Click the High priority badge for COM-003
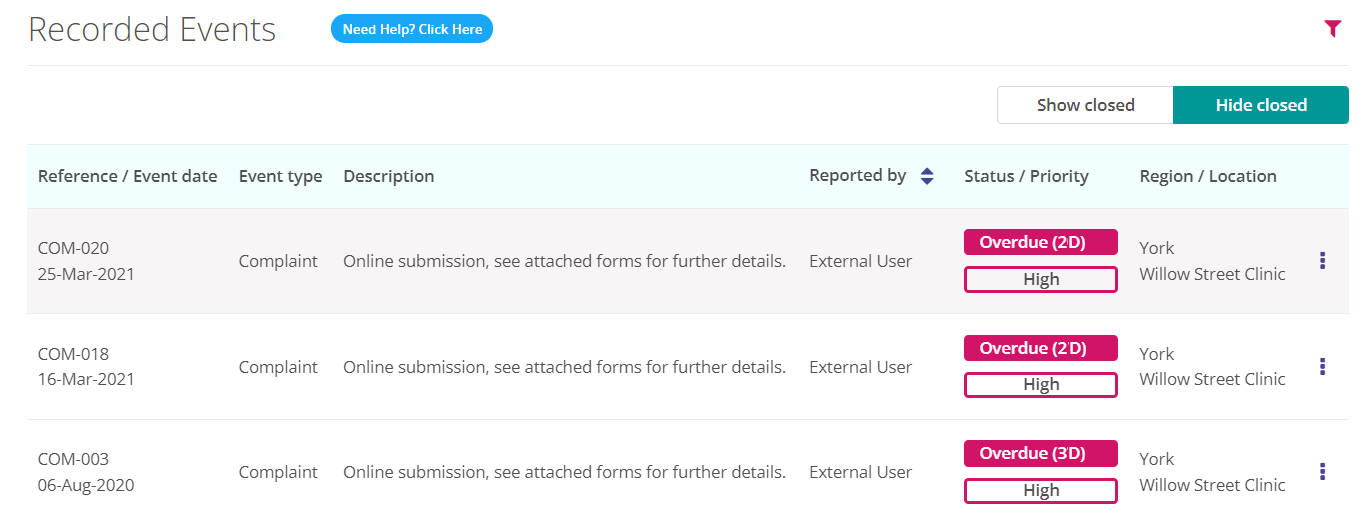The image size is (1367, 521). point(1040,491)
